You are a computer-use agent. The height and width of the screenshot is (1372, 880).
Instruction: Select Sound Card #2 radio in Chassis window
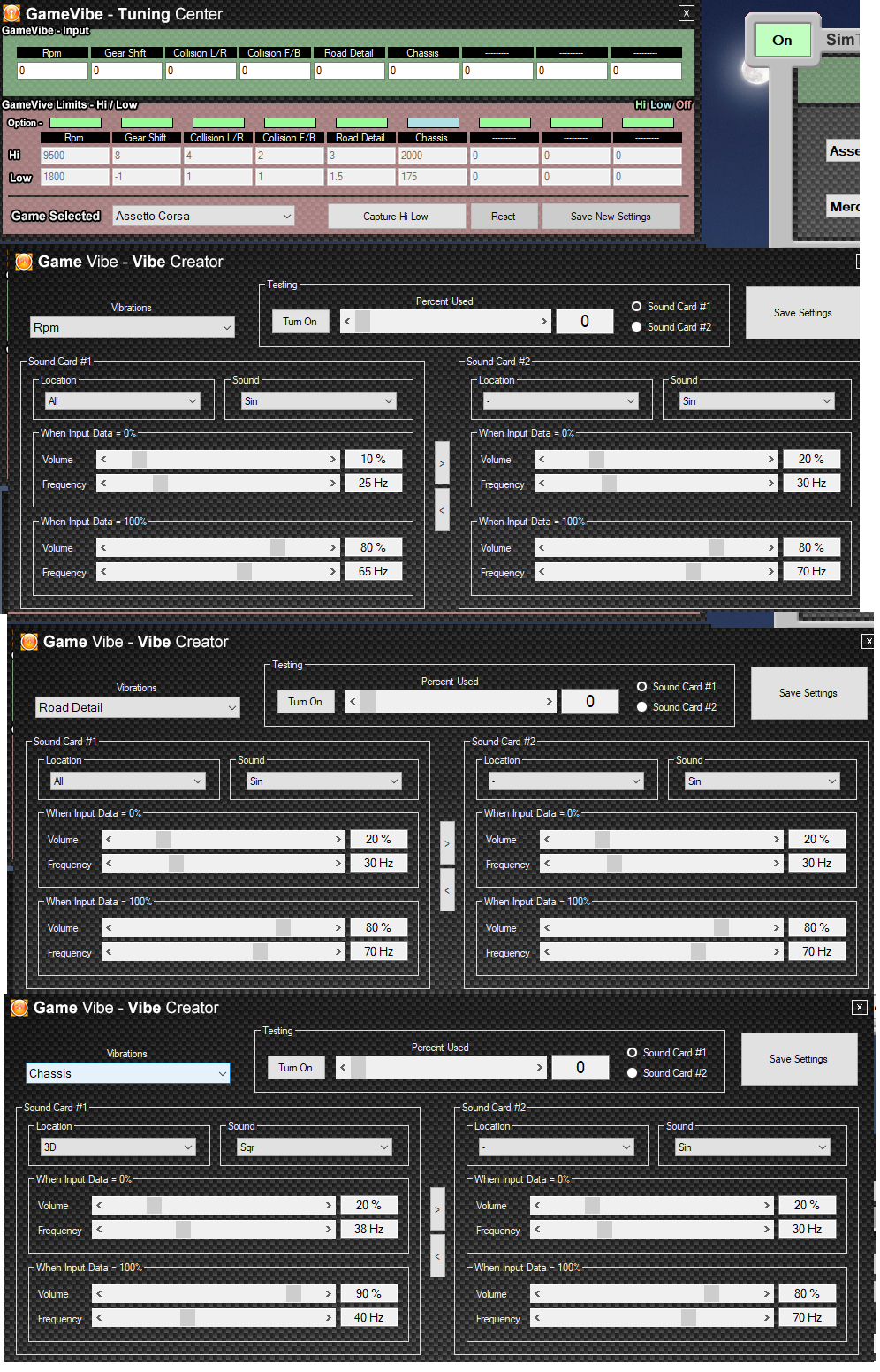click(632, 1073)
